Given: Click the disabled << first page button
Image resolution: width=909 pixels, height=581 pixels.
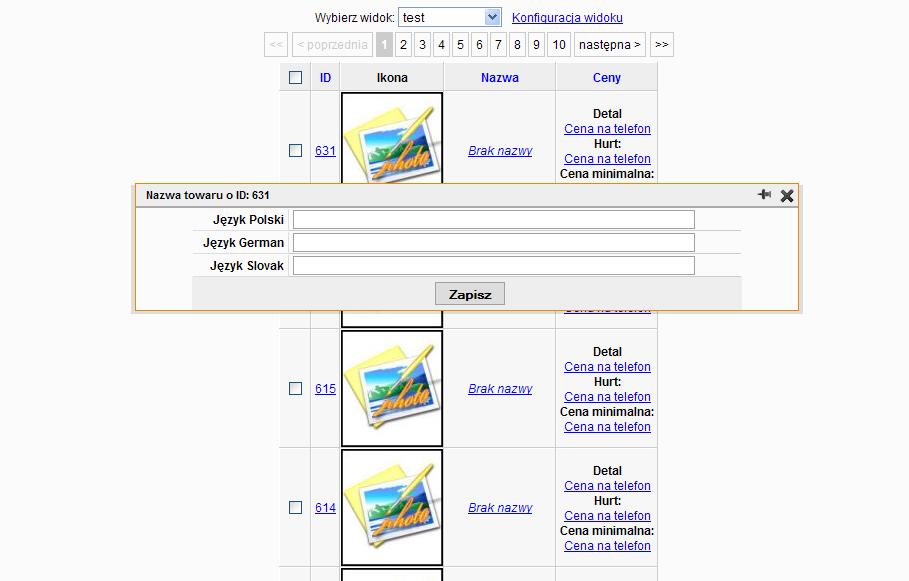Looking at the screenshot, I should coord(276,45).
